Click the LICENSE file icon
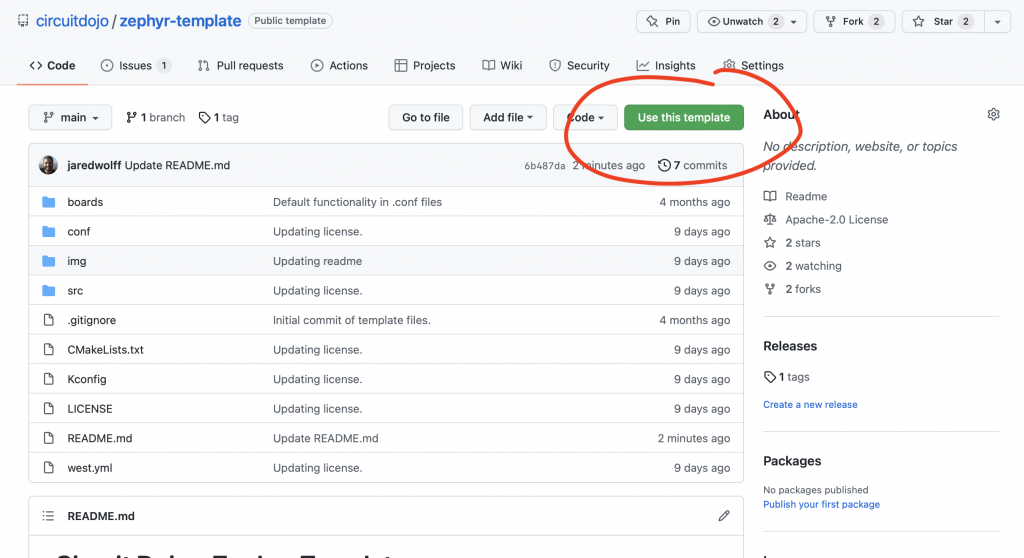Viewport: 1024px width, 558px height. [48, 408]
